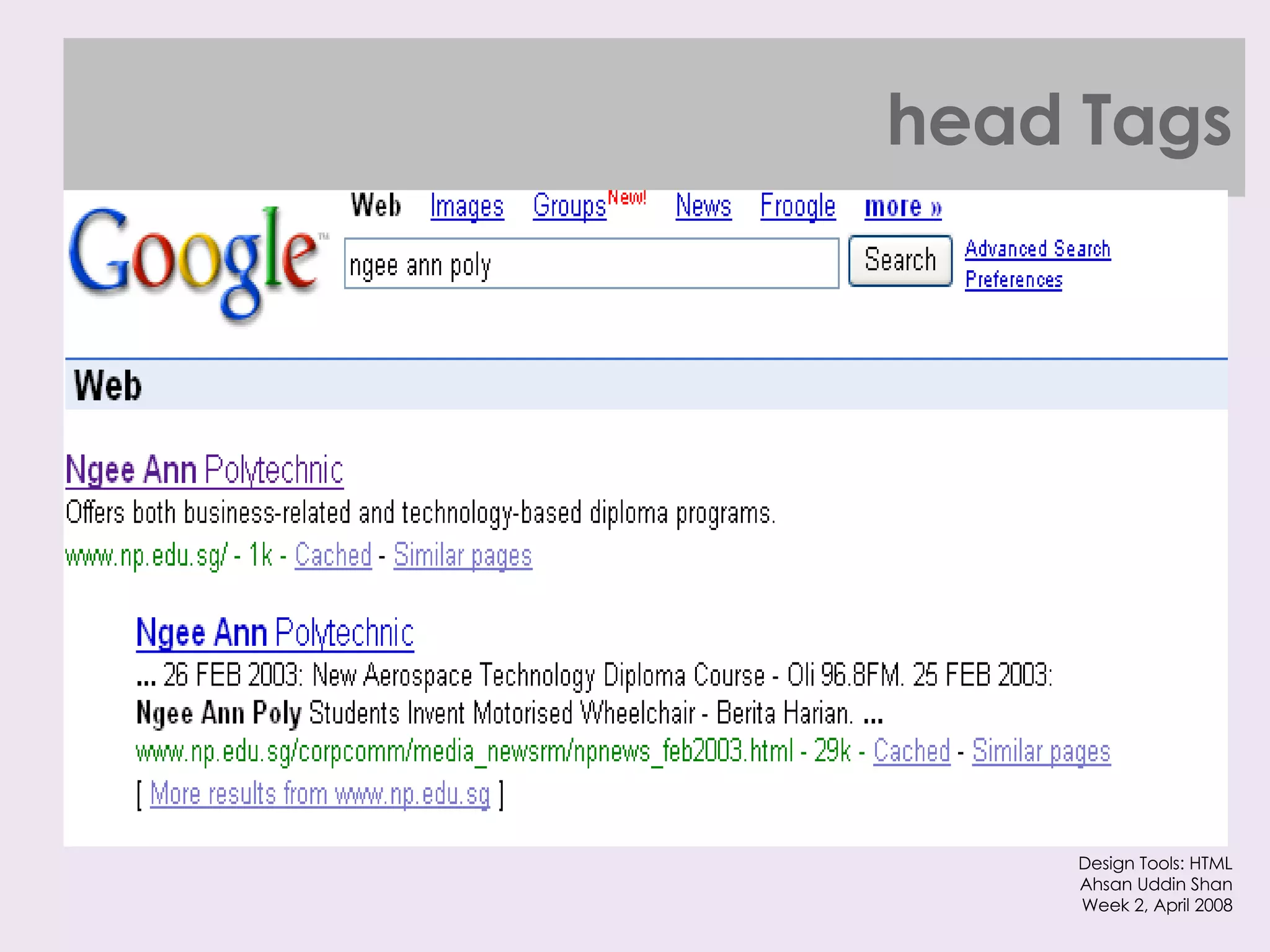Open the indented Ngee Ann Polytechnic result

tap(275, 633)
